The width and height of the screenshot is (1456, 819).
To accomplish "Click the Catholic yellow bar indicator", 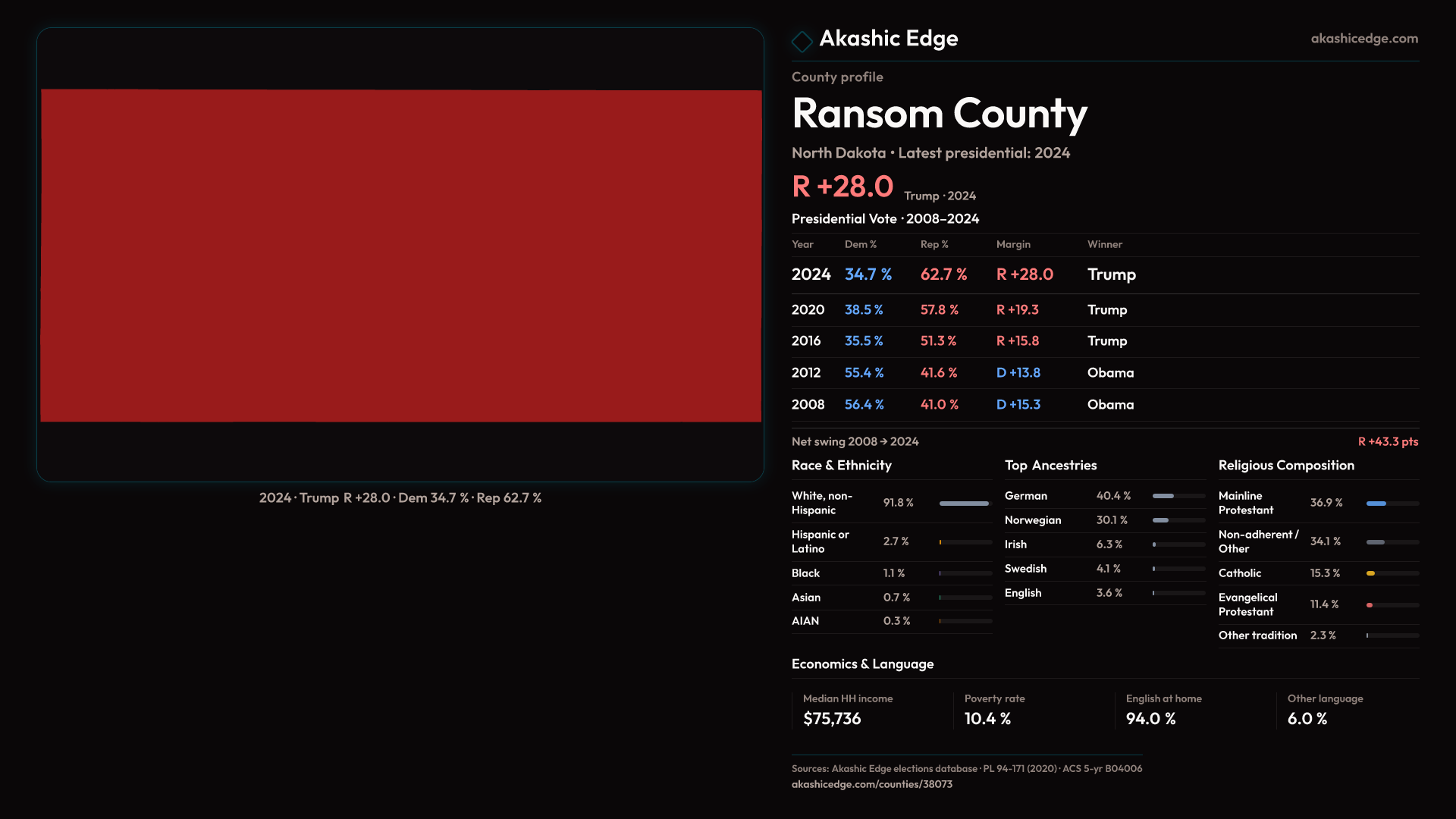I will [1371, 573].
